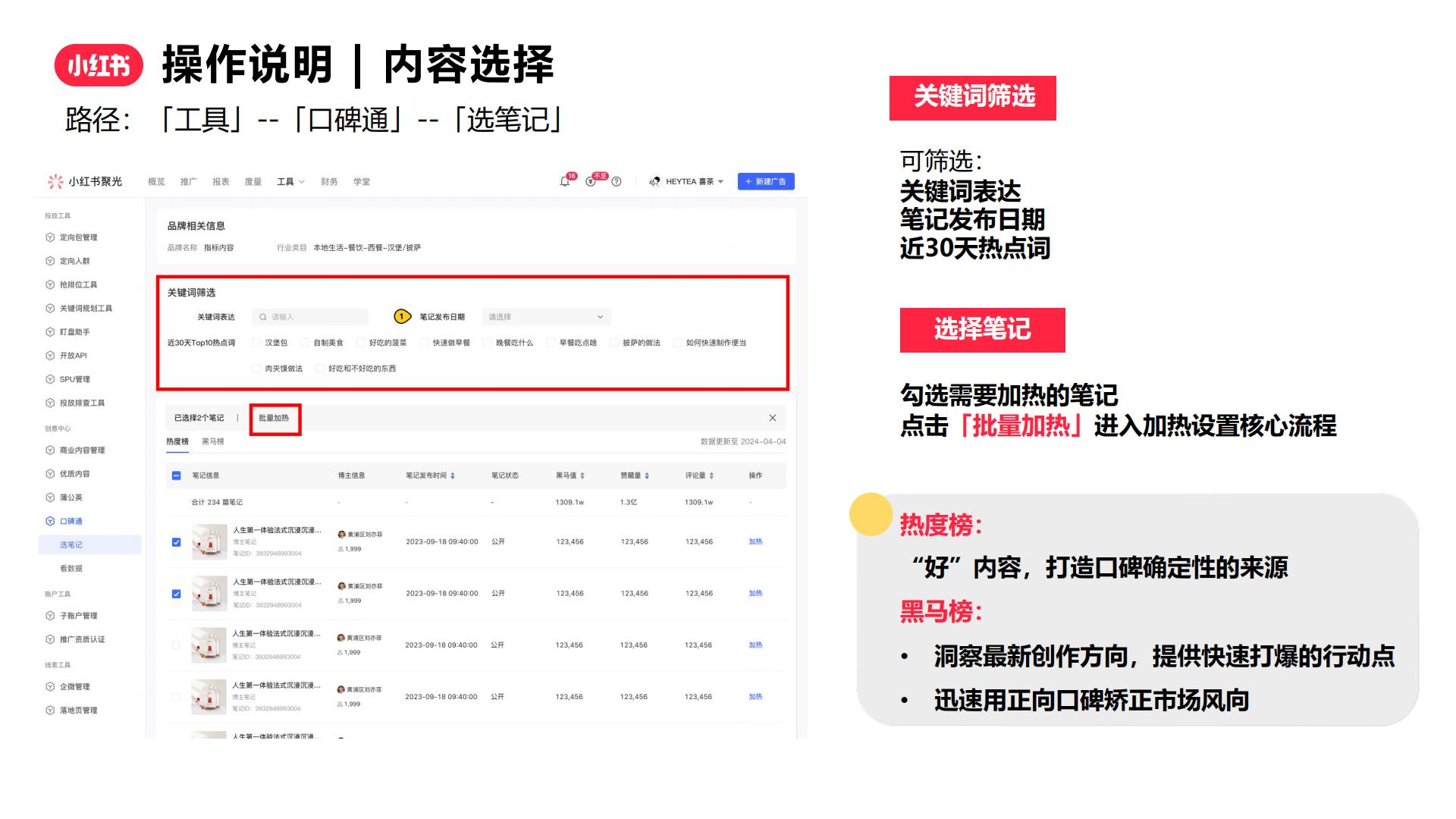This screenshot has height=819, width=1456.
Task: Click the 口碑通 sidebar icon
Action: point(50,521)
